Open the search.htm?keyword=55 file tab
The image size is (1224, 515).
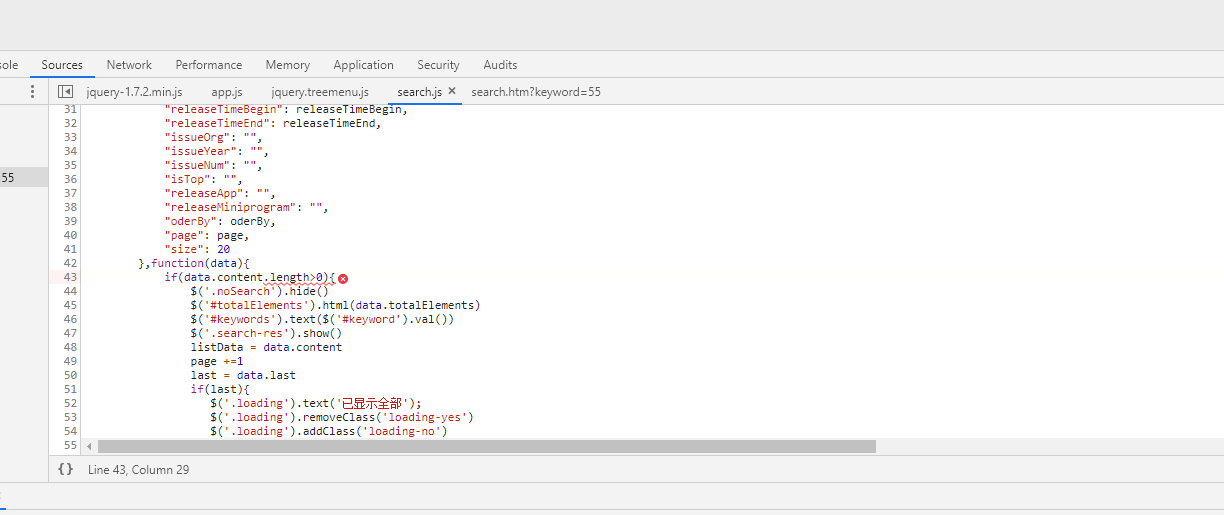(x=535, y=92)
